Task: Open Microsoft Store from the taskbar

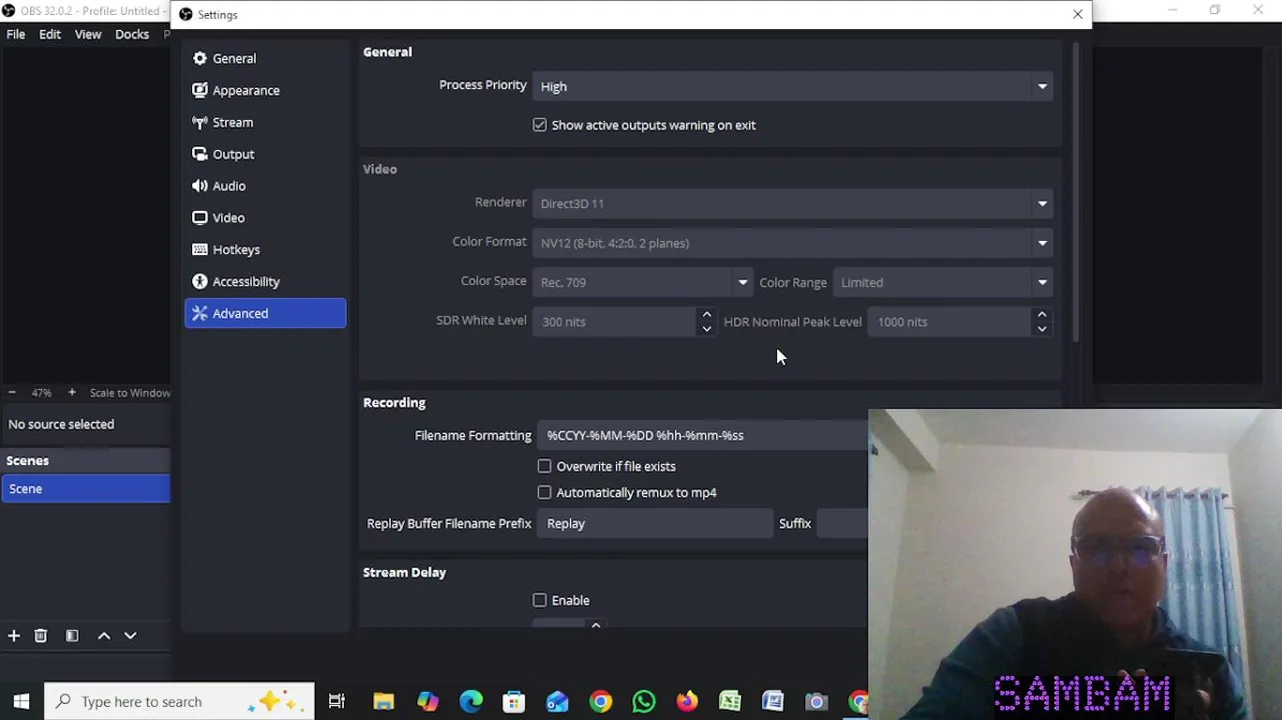Action: click(514, 701)
